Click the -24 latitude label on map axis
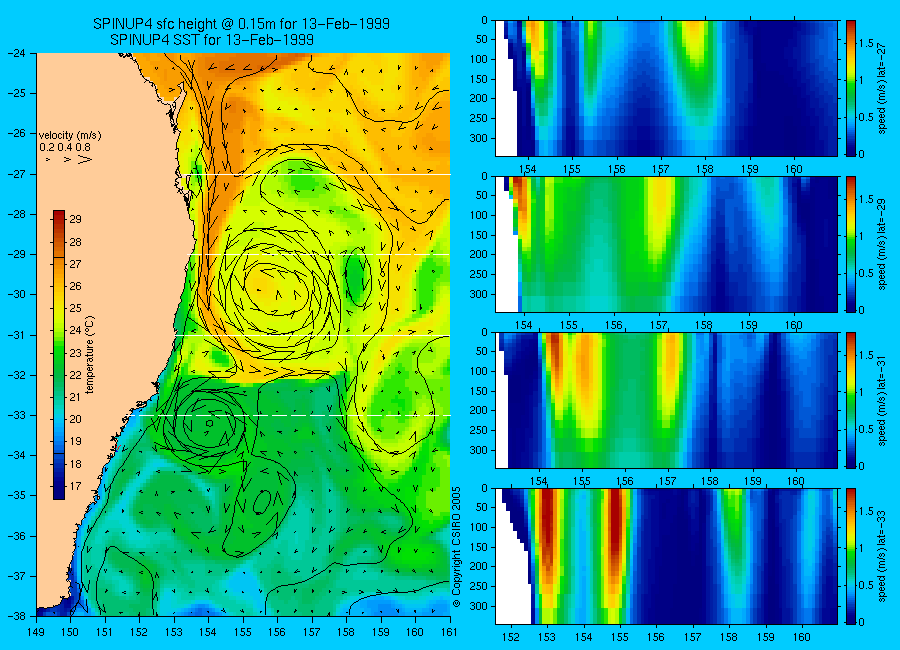 tap(18, 53)
